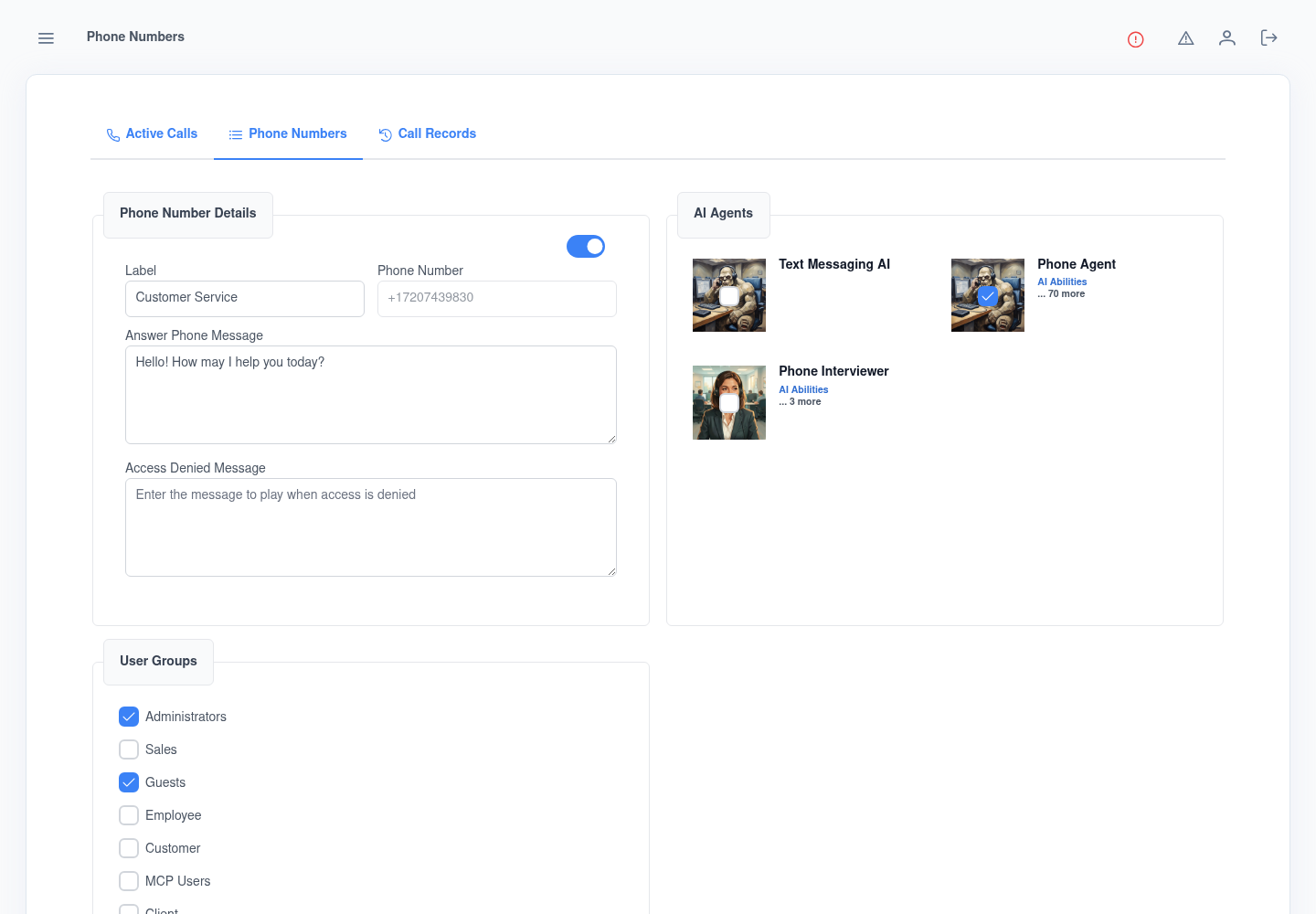Screen dimensions: 1316x914
Task: Edit the Answer Phone Message textarea
Action: [371, 395]
